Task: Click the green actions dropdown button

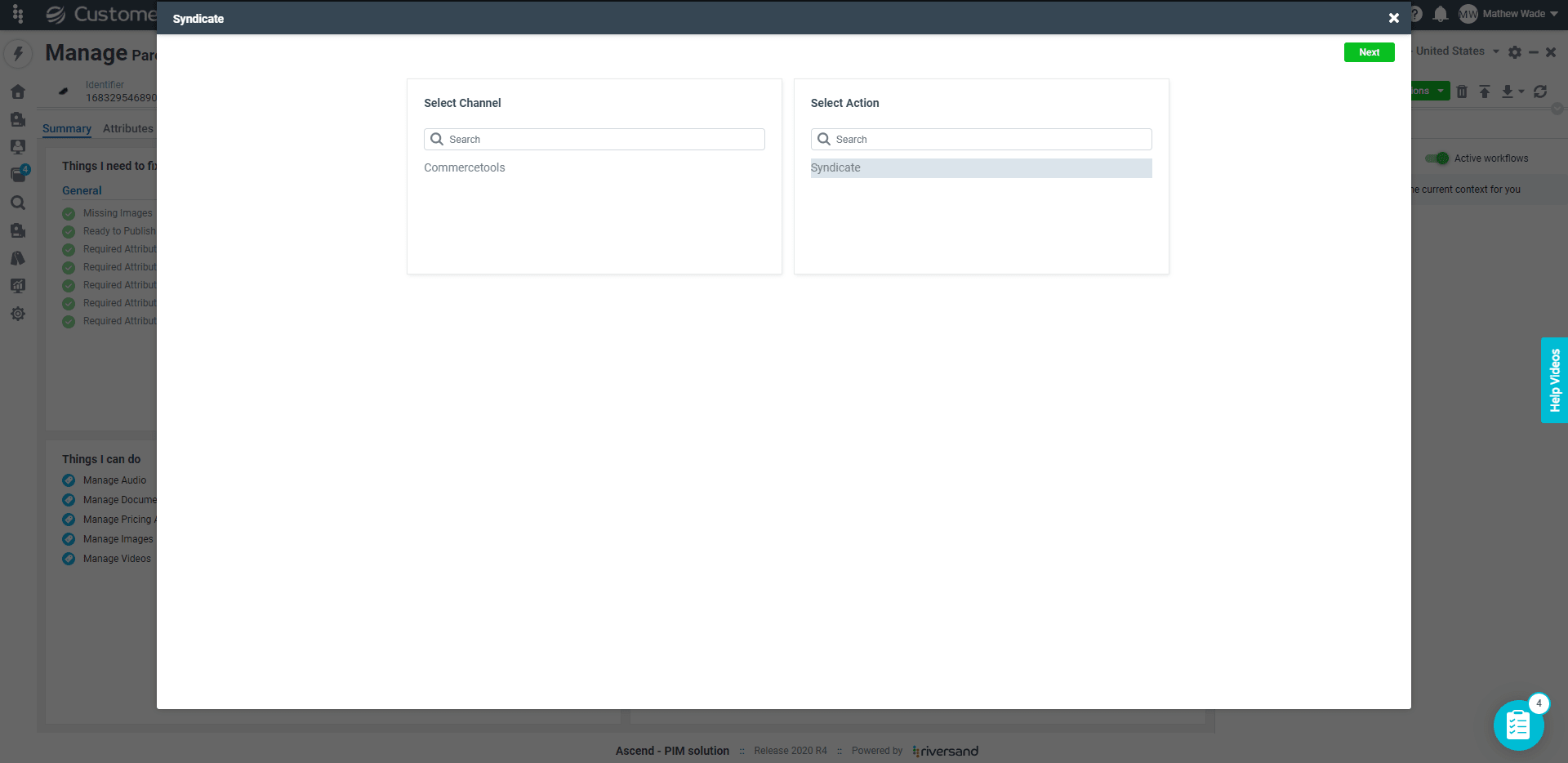Action: [x=1431, y=91]
